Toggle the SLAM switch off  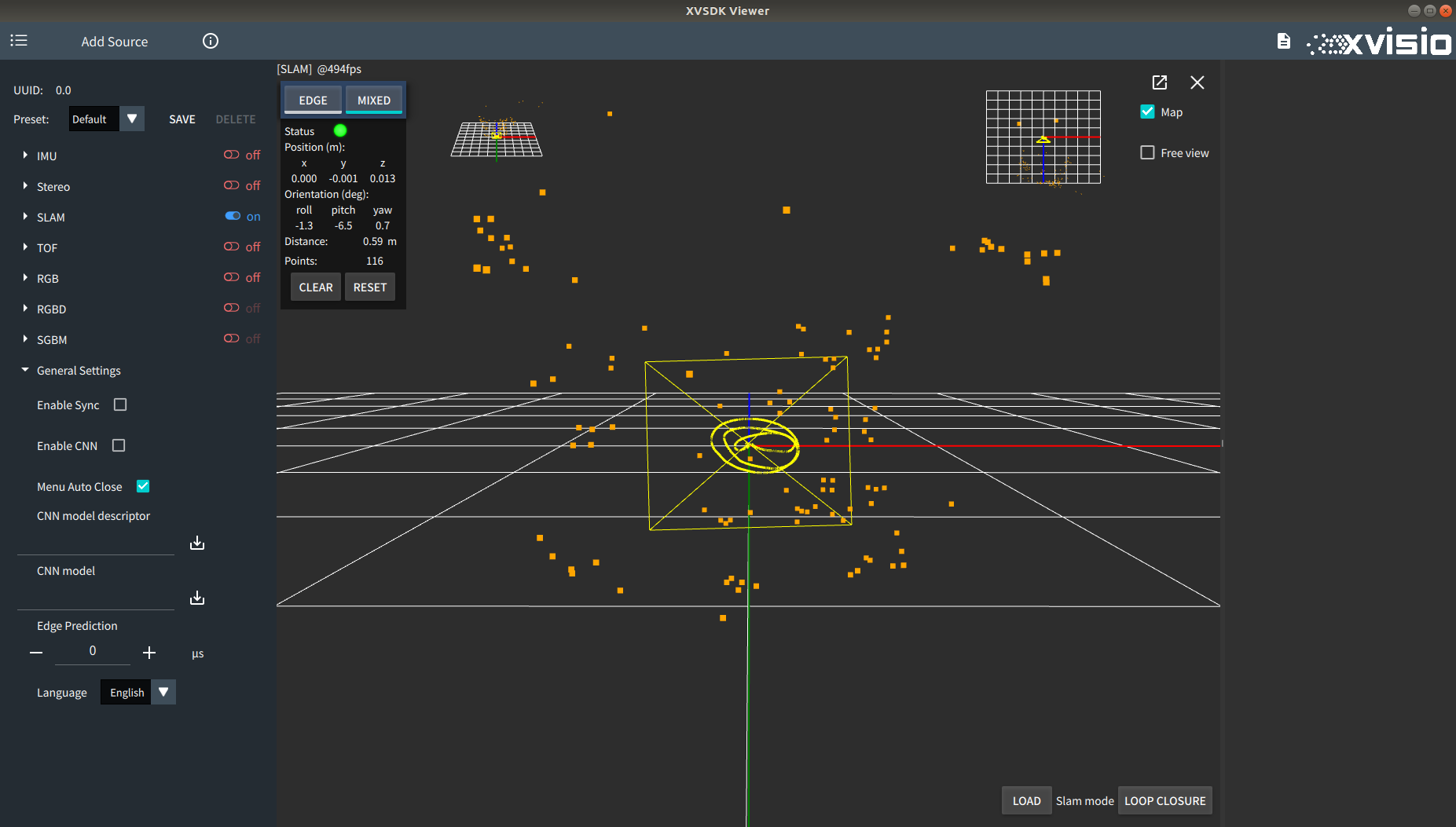[x=233, y=216]
